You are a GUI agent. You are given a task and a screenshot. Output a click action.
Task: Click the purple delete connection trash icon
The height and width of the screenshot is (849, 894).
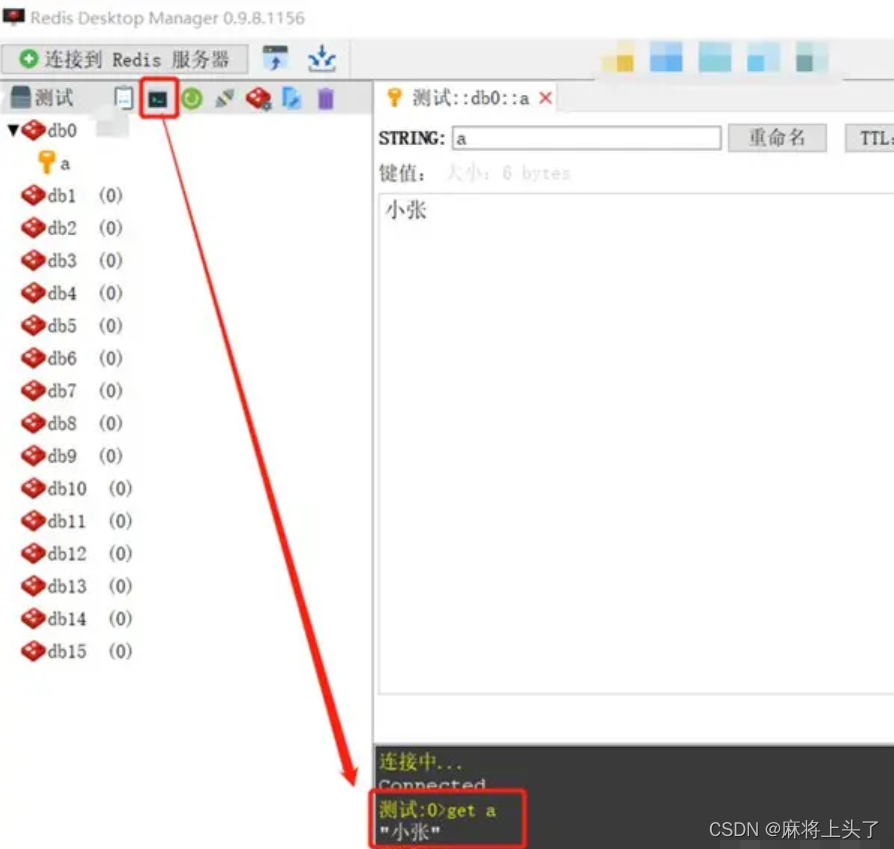click(x=326, y=99)
